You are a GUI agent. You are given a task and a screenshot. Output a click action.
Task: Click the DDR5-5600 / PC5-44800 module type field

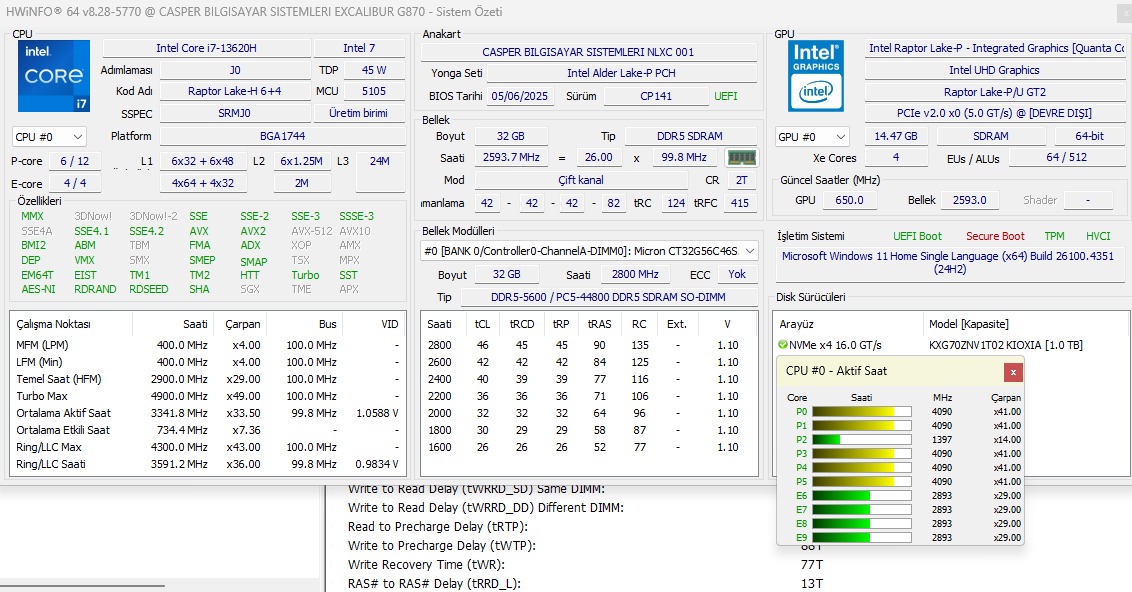pyautogui.click(x=609, y=297)
